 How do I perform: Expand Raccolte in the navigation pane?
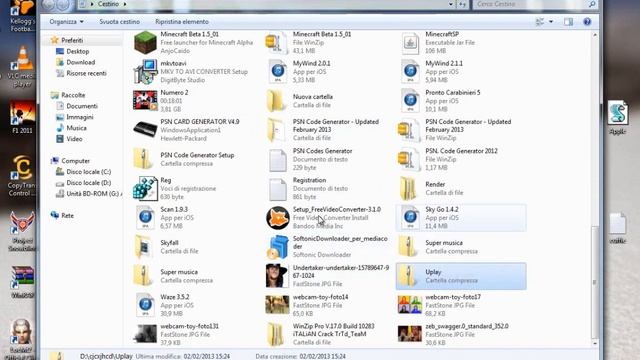click(x=73, y=95)
